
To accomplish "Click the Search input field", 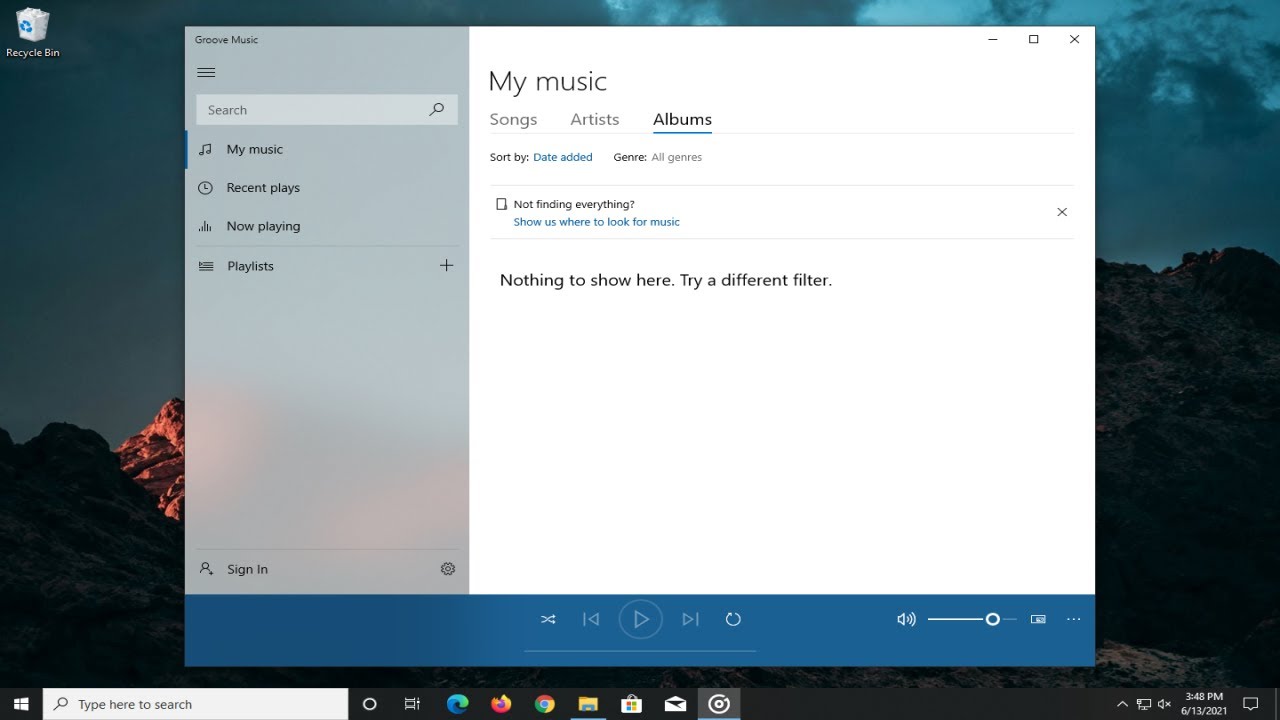I will click(x=326, y=110).
